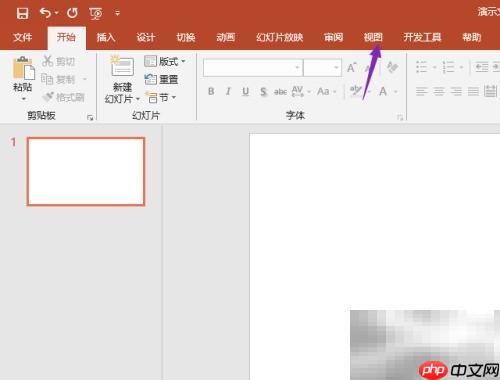Center text alignment icon
500x380 pixels.
tap(439, 91)
